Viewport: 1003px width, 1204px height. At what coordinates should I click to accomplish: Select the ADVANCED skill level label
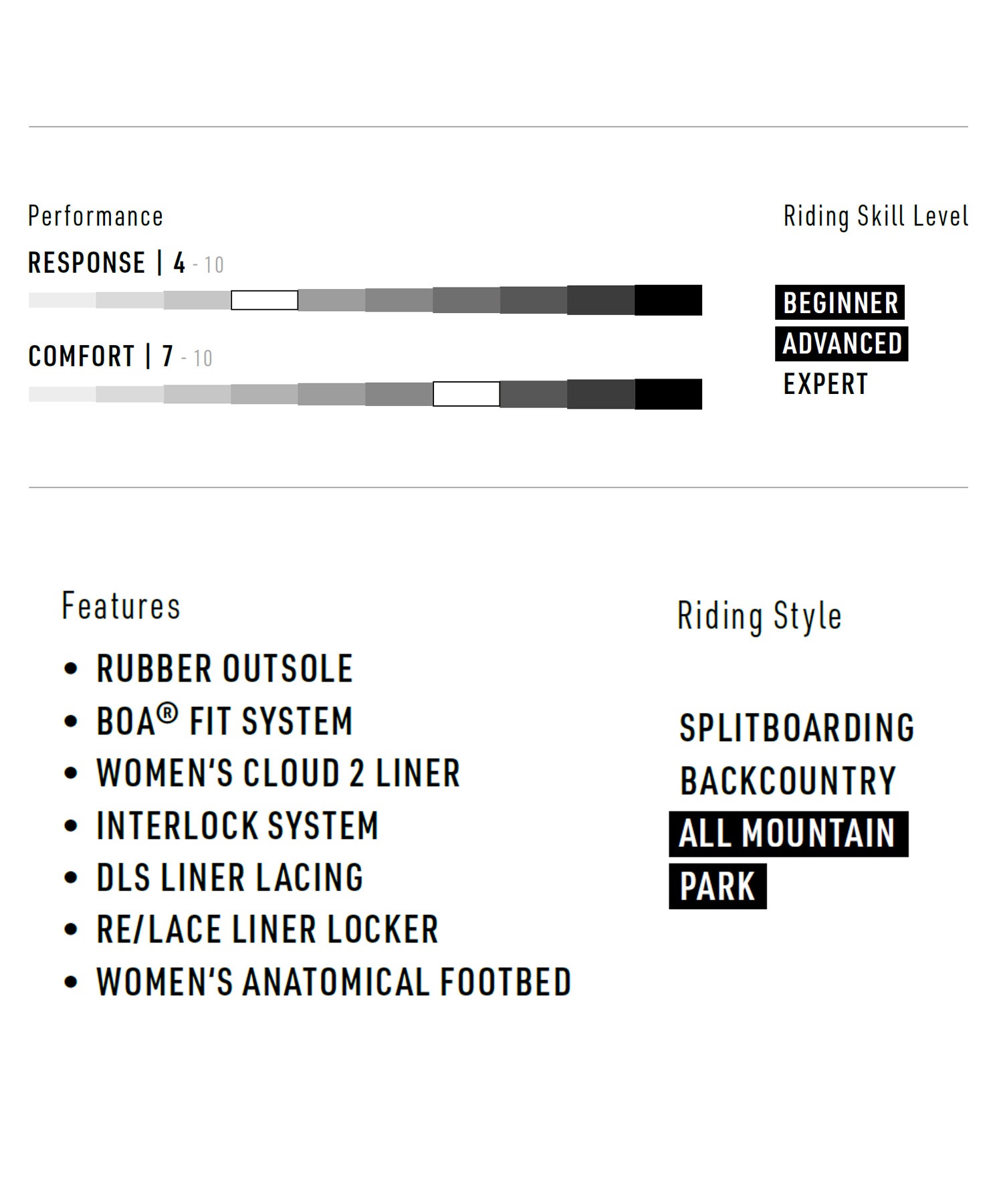(x=842, y=344)
